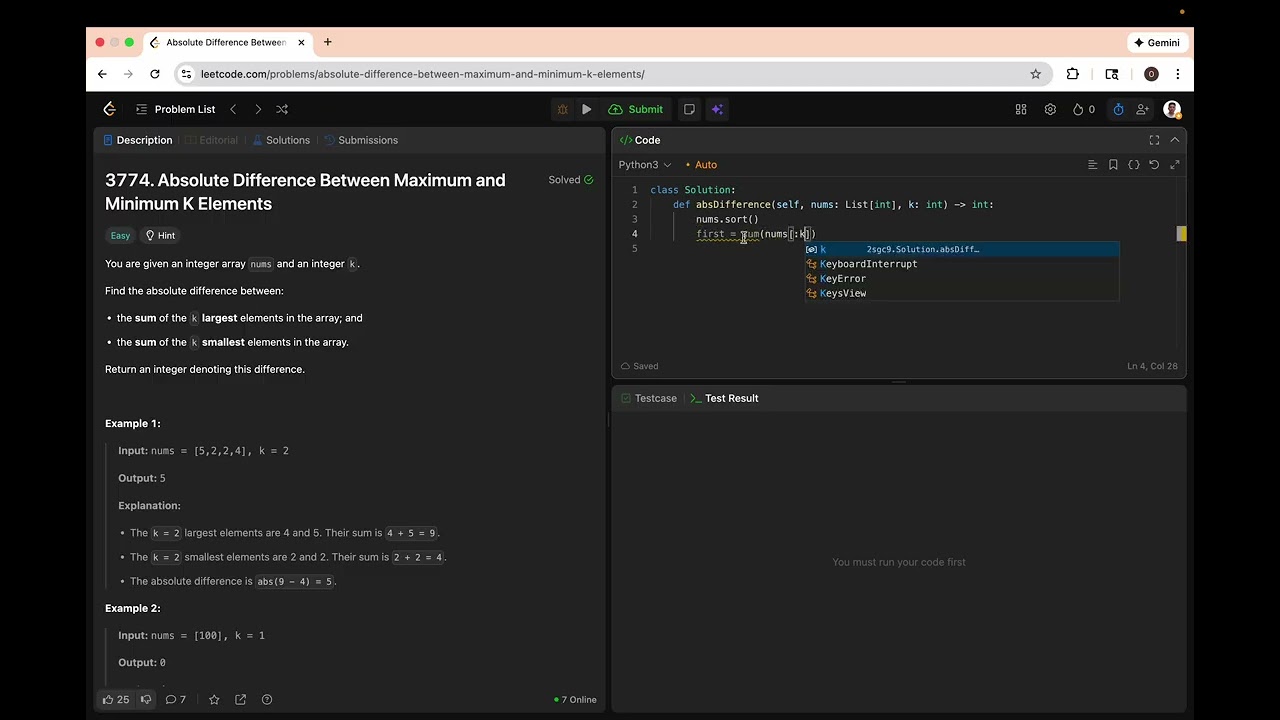This screenshot has height=720, width=1280.
Task: Click the debug bug icon
Action: point(562,109)
